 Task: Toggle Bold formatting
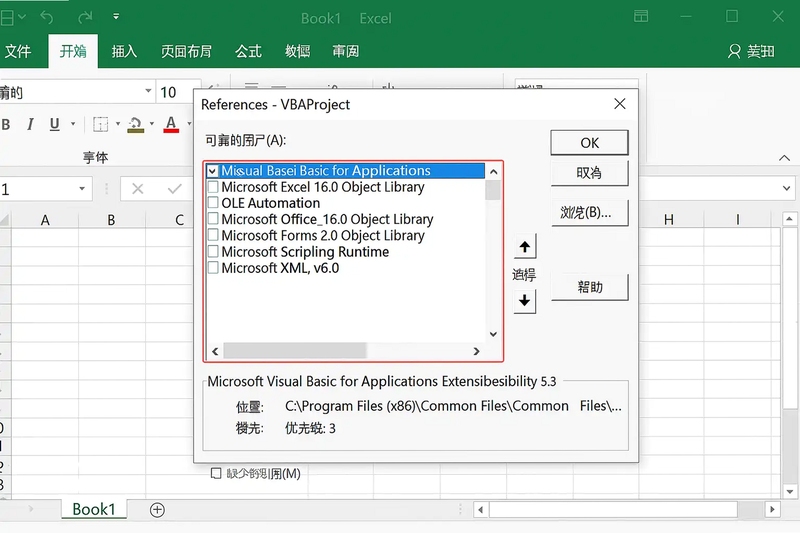click(x=6, y=124)
